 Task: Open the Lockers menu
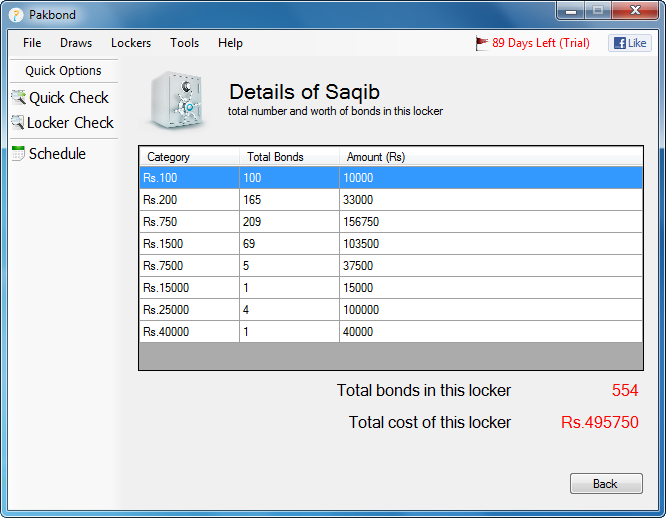[x=131, y=43]
